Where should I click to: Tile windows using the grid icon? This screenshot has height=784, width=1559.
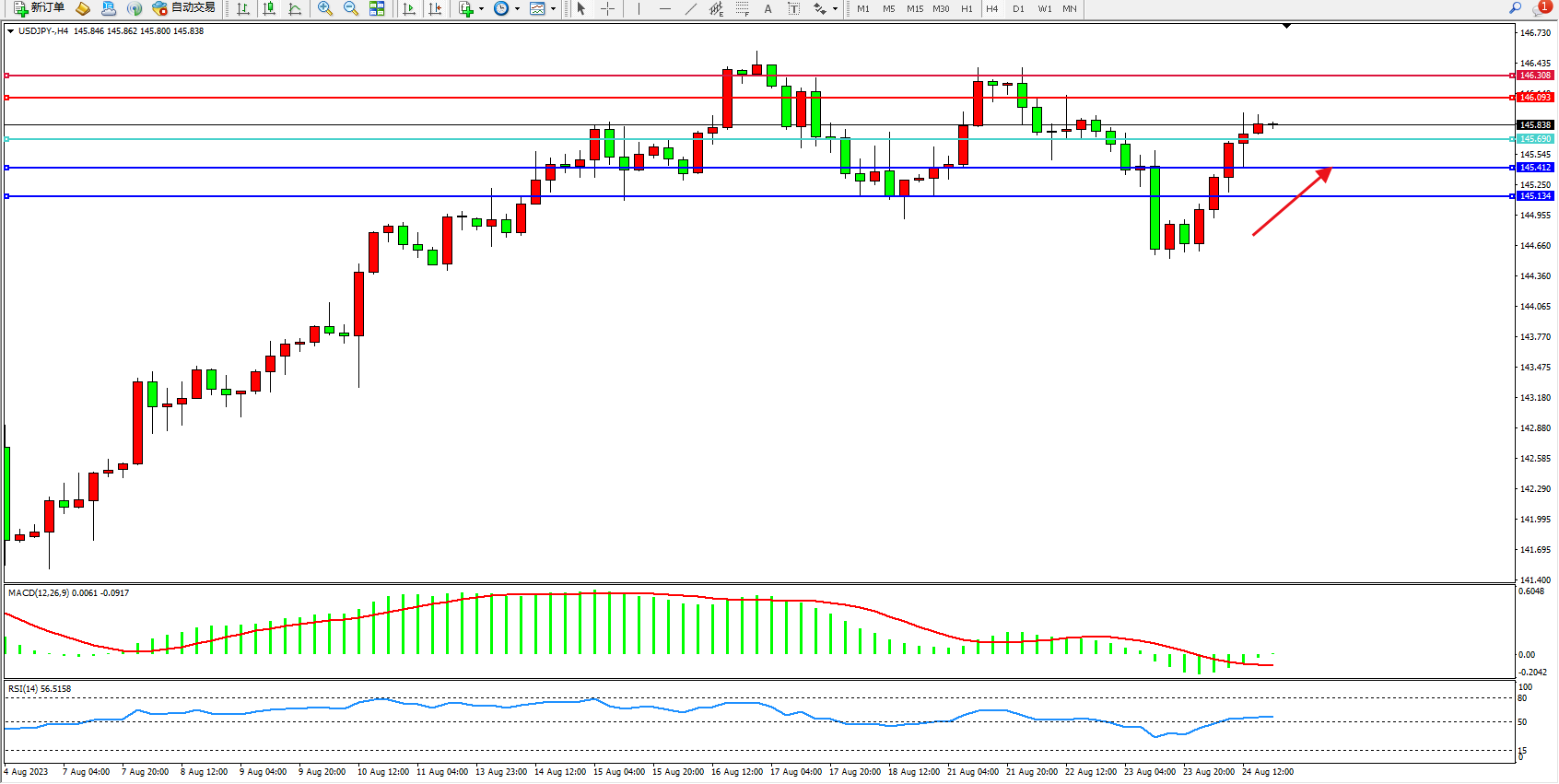tap(377, 8)
